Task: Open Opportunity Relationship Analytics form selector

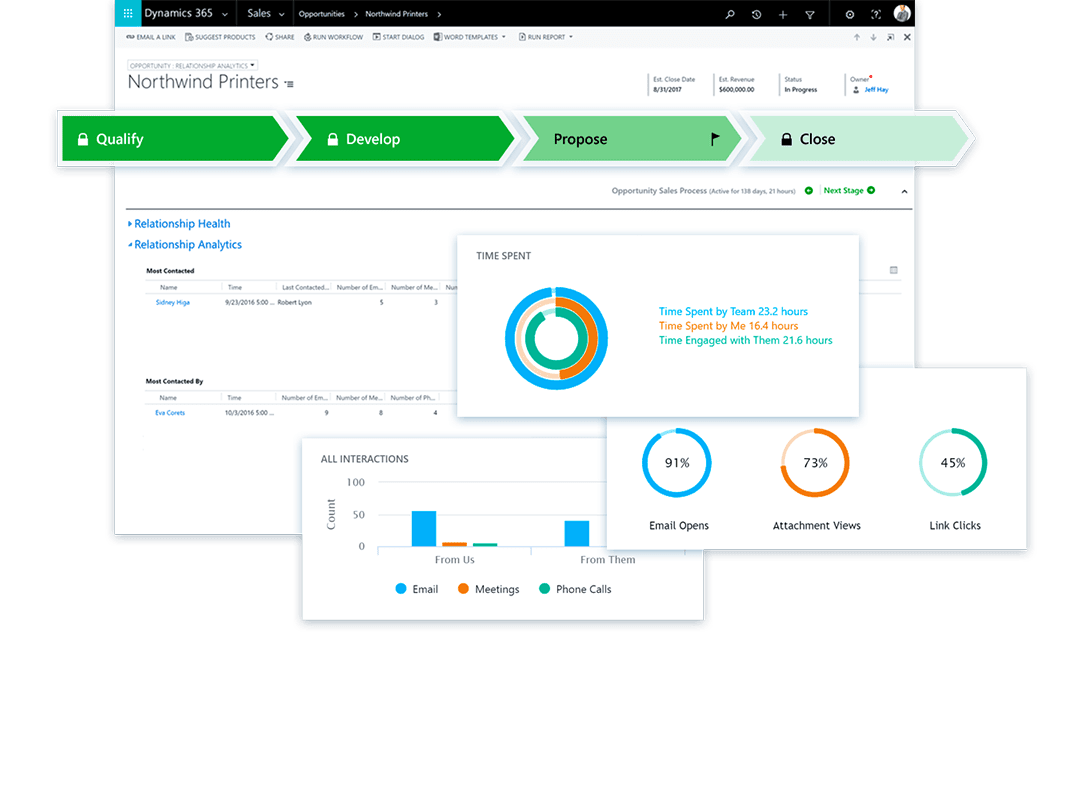Action: 192,66
